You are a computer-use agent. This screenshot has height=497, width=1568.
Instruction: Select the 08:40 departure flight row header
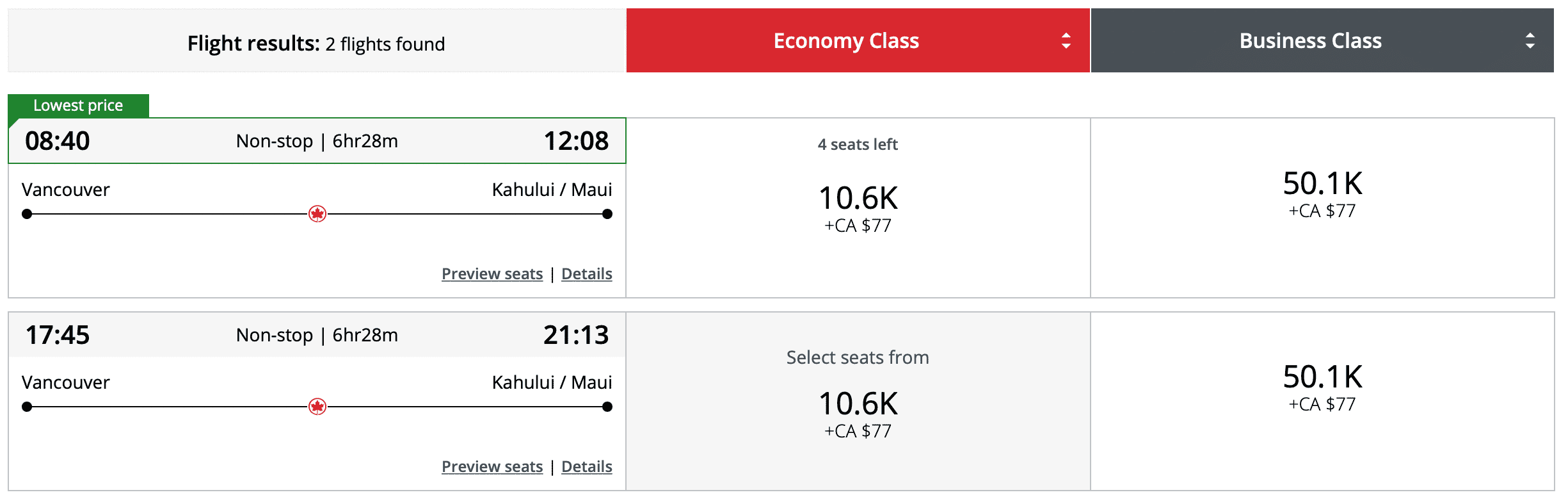[x=317, y=141]
